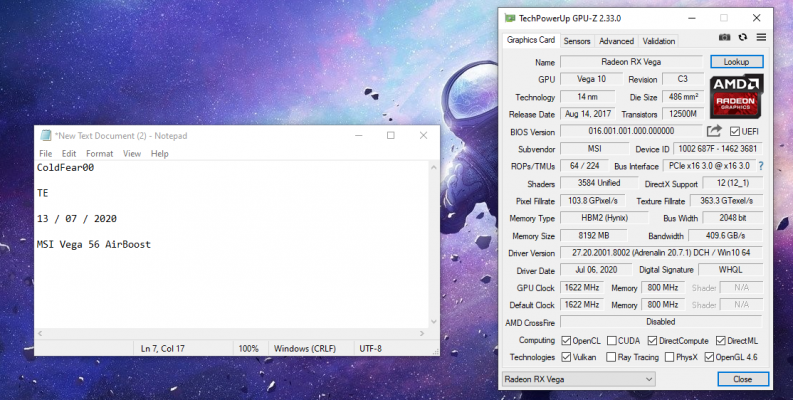Switch to the Graphics Card tab
Screen dimensions: 793x400
point(531,40)
